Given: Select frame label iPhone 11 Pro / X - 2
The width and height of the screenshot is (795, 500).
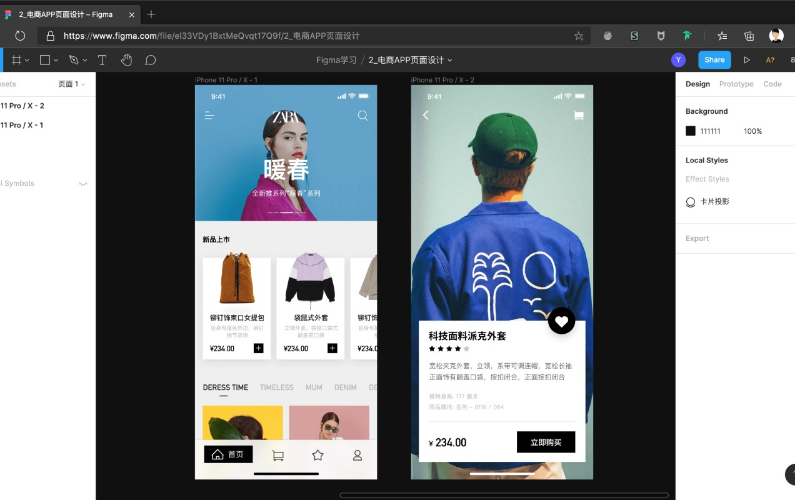Looking at the screenshot, I should point(443,80).
